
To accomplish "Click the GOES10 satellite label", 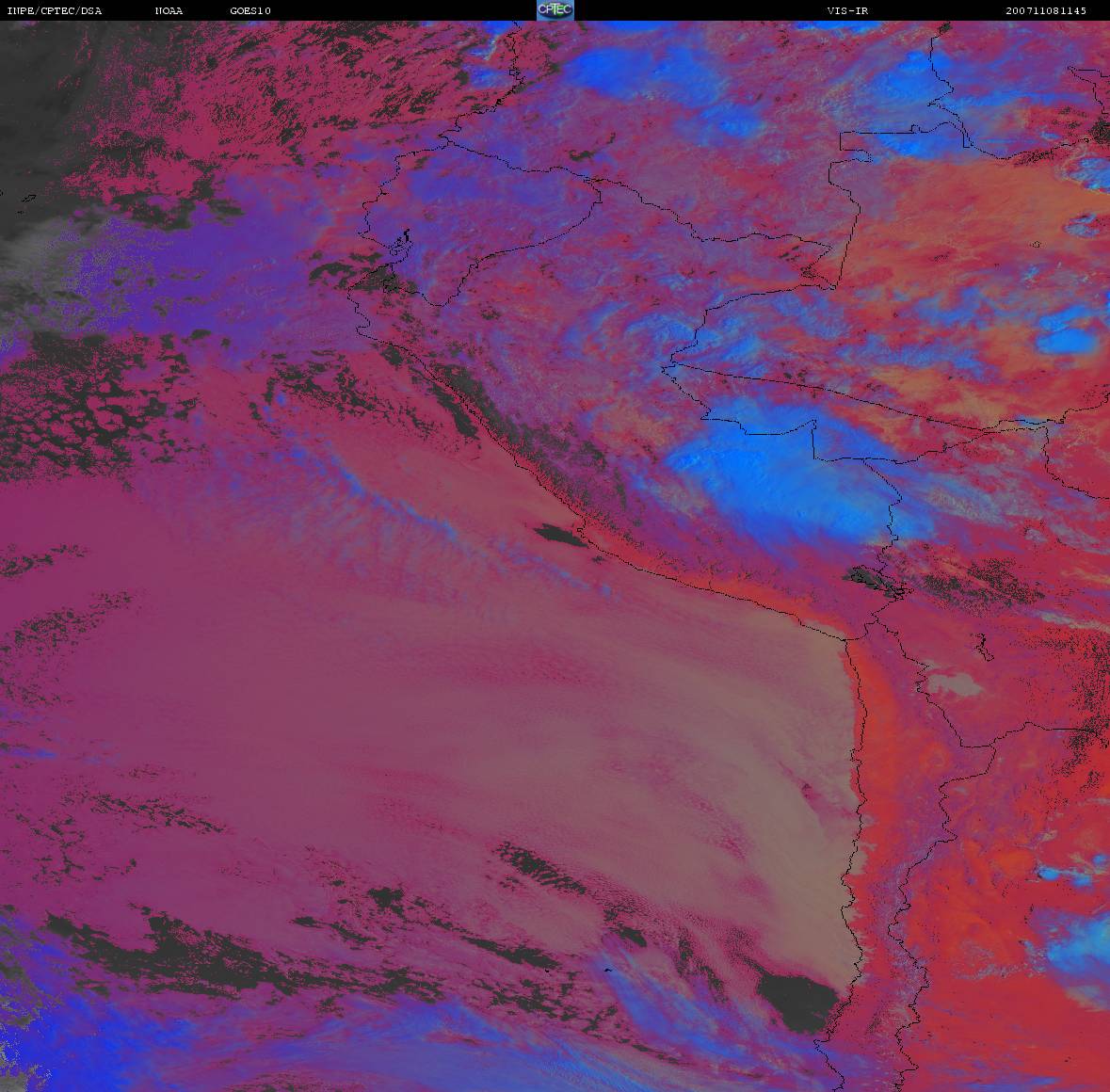I will 250,10.
